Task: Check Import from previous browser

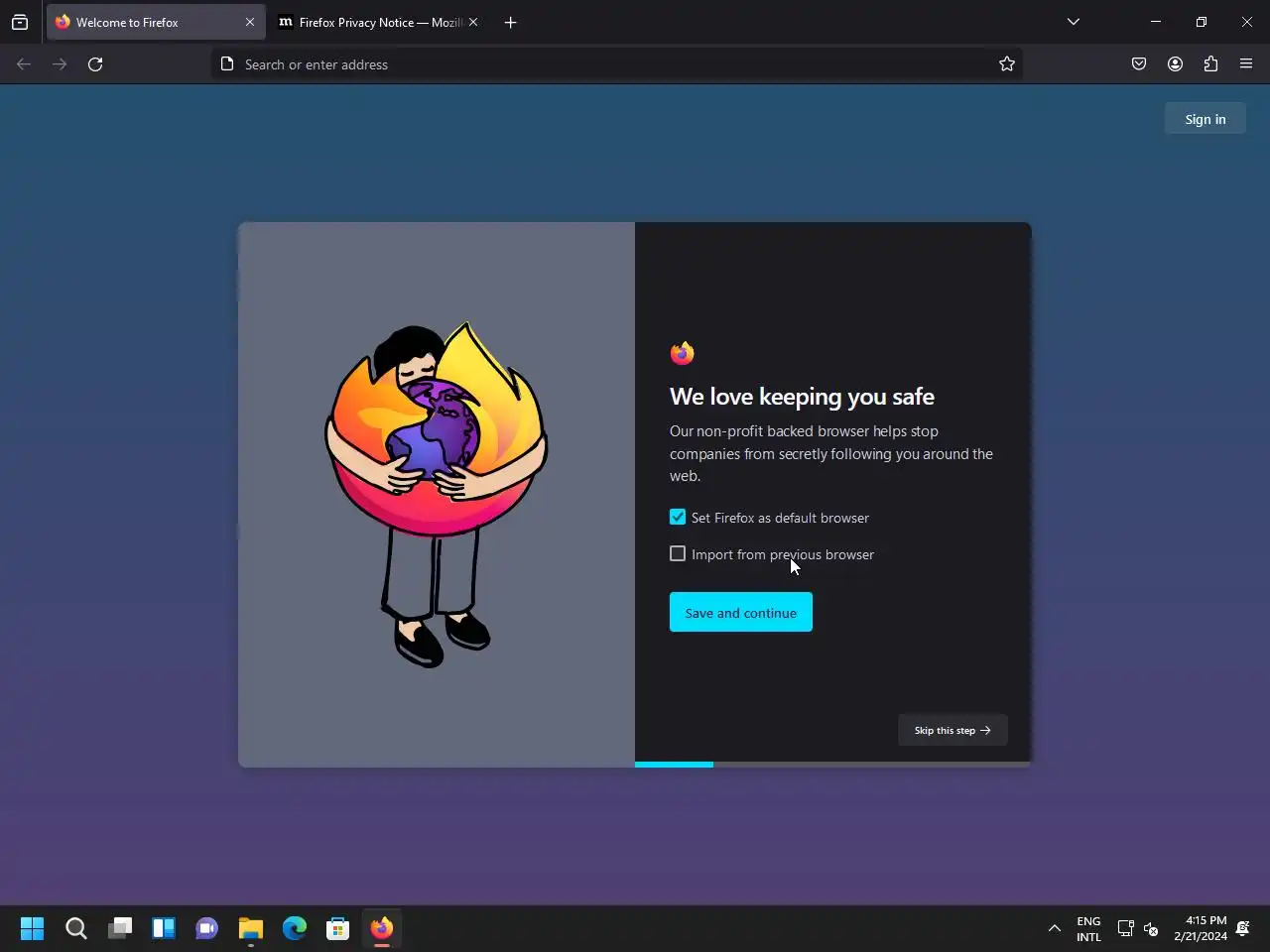Action: point(678,553)
